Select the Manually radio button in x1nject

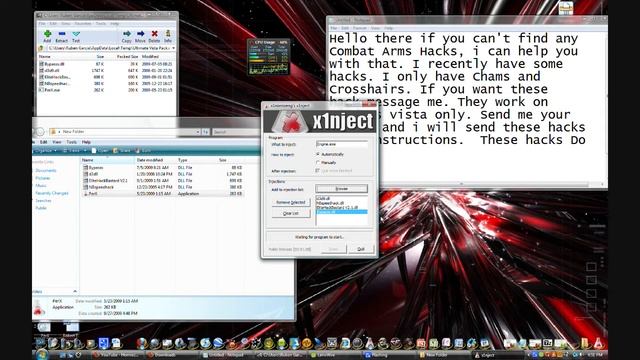(318, 162)
